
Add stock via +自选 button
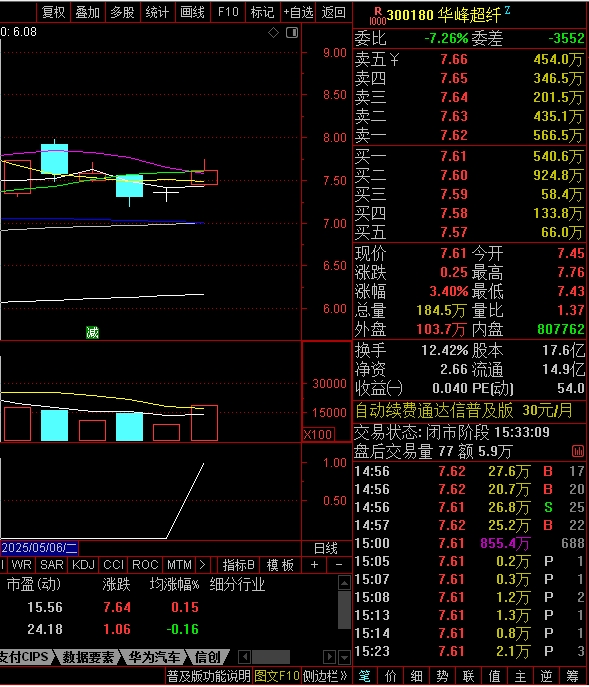[298, 12]
